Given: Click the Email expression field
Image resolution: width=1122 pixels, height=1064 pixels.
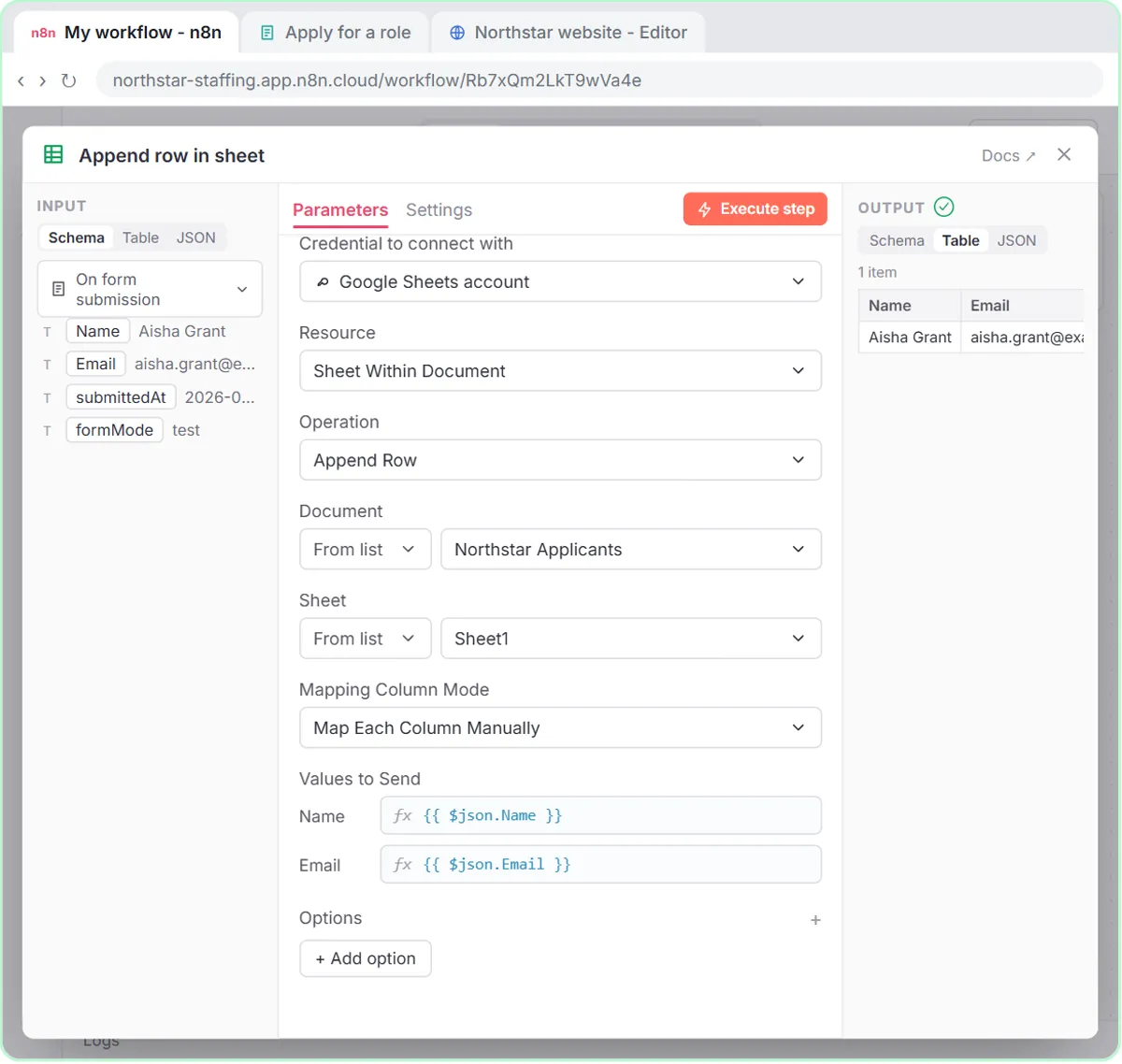Looking at the screenshot, I should 601,865.
